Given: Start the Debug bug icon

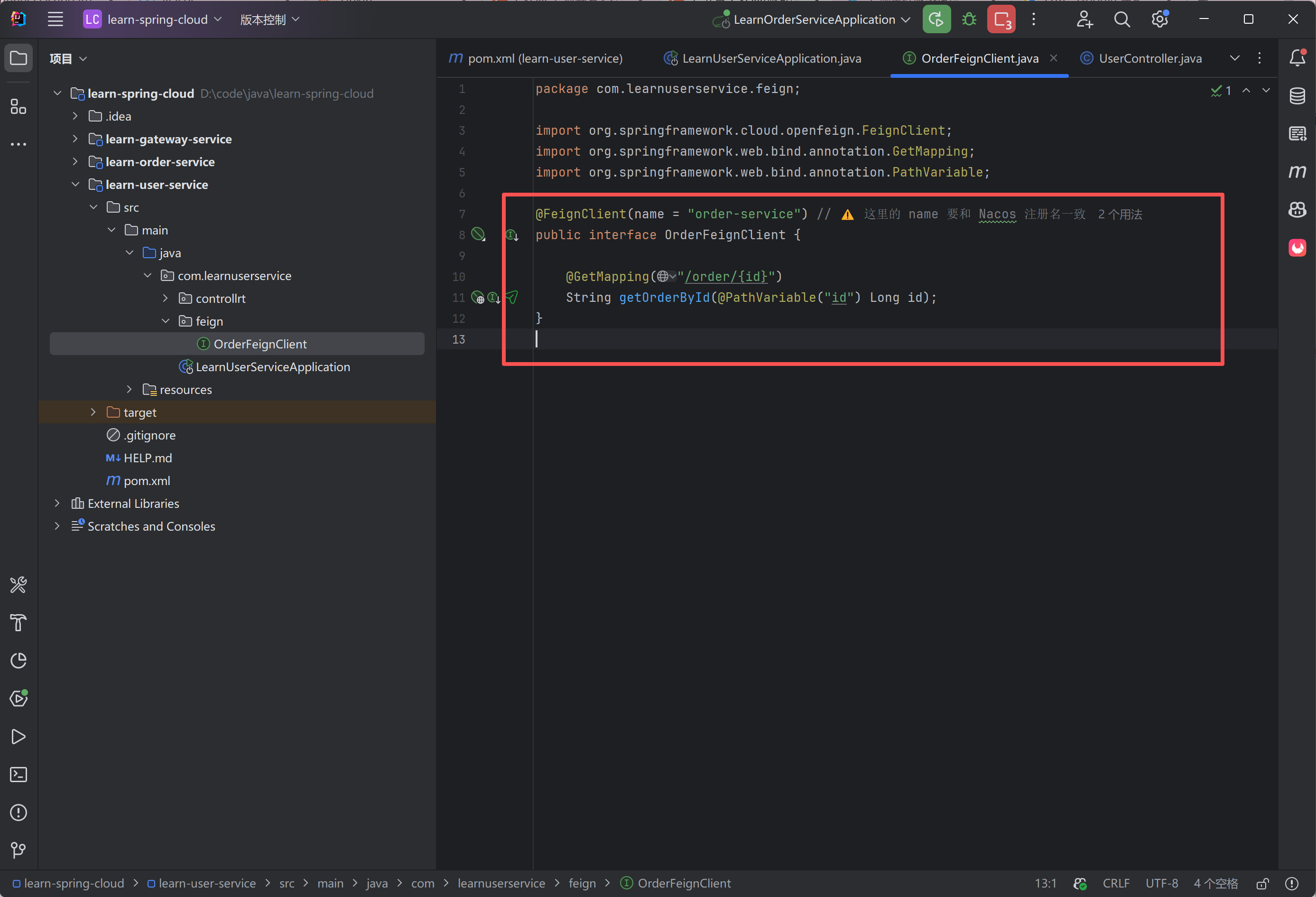Looking at the screenshot, I should coord(969,19).
